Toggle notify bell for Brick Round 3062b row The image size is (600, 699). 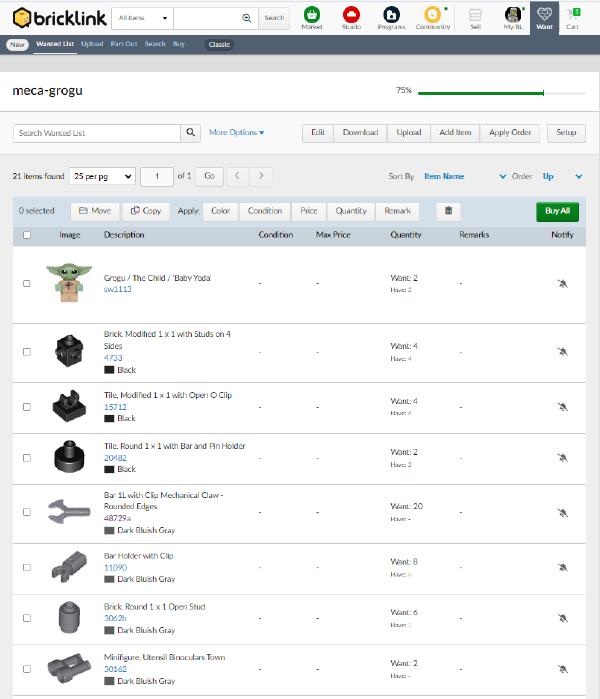point(563,618)
